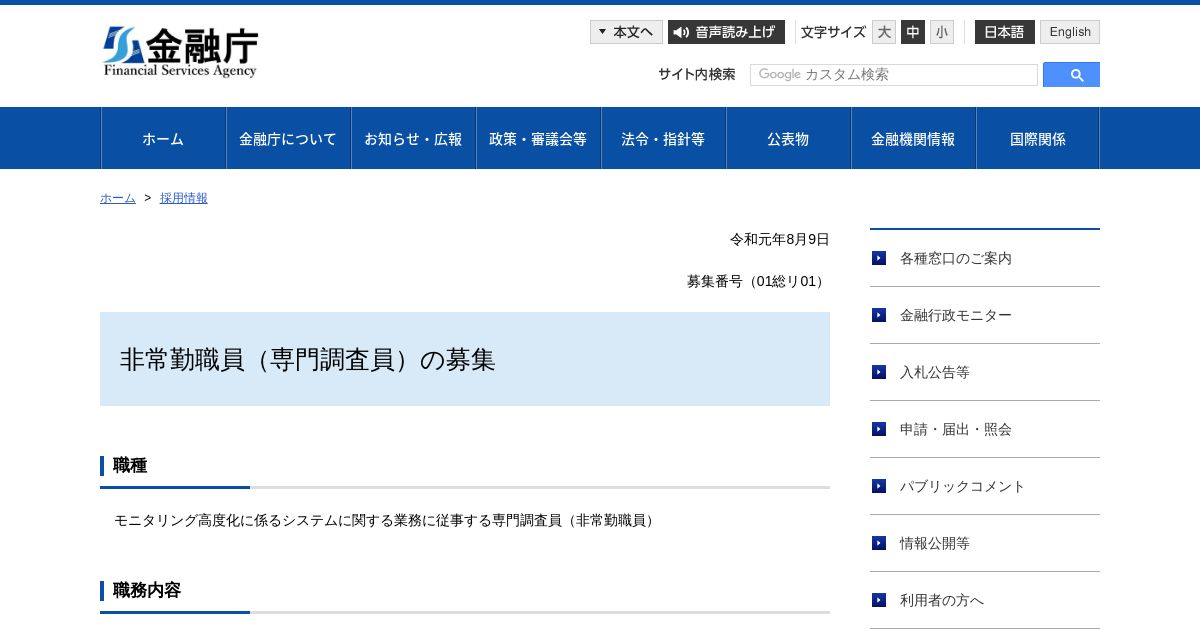Viewport: 1200px width, 630px height.
Task: Switch language to English
Action: pos(1070,32)
